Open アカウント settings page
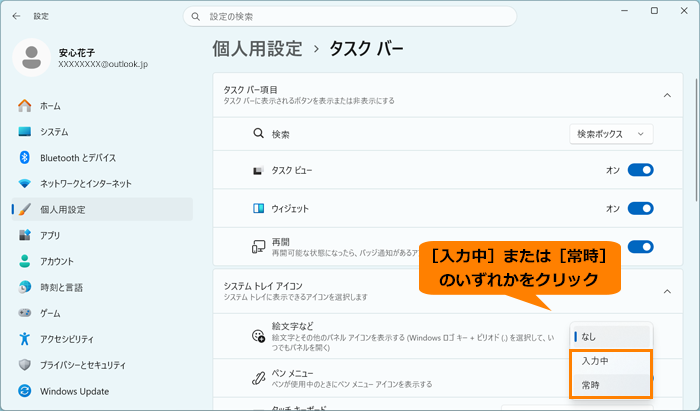 click(x=102, y=261)
